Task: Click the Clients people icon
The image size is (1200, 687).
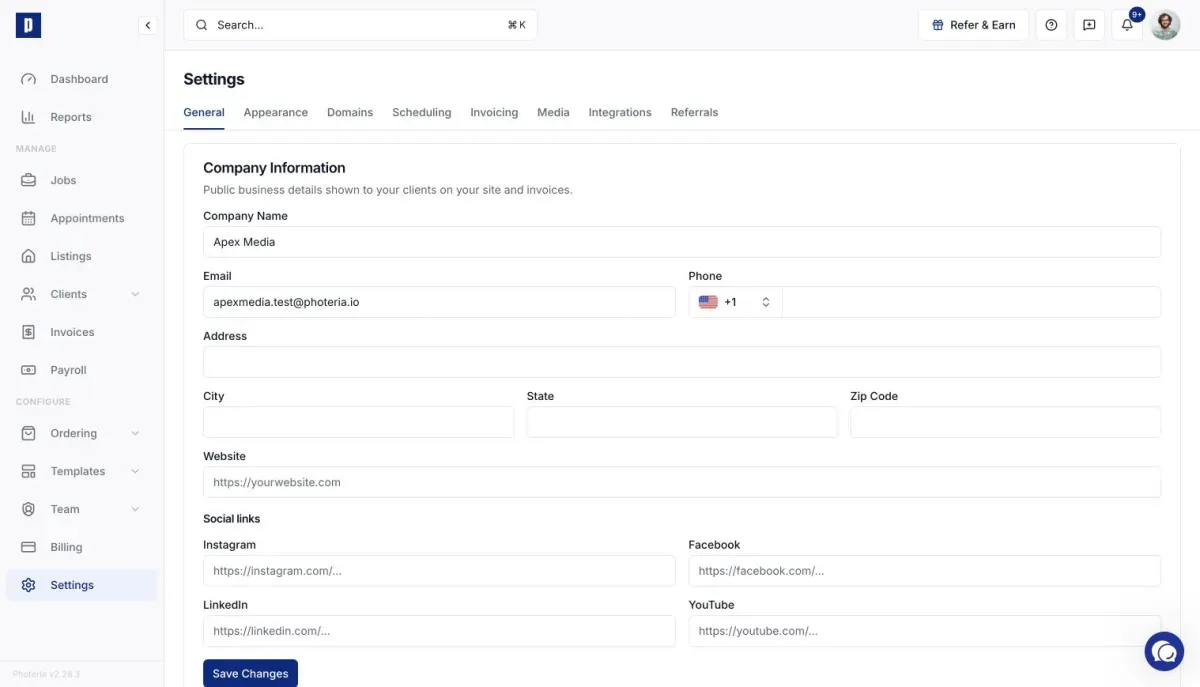Action: 29,294
